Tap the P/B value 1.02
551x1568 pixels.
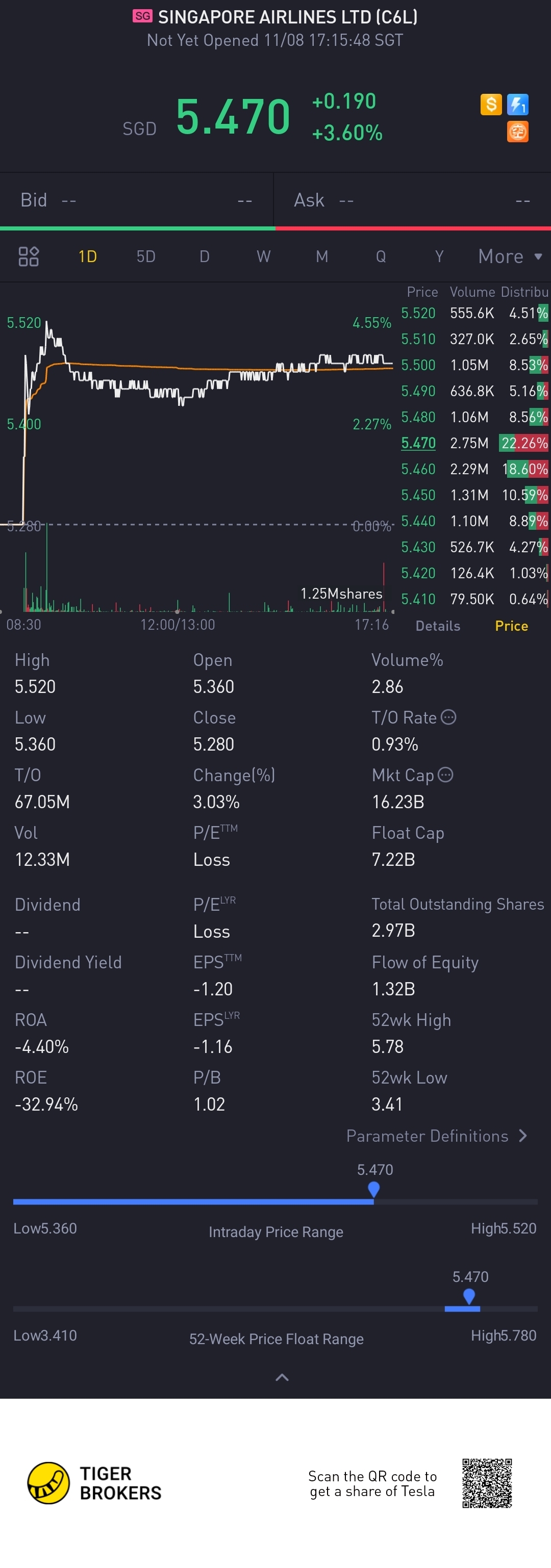point(210,1104)
